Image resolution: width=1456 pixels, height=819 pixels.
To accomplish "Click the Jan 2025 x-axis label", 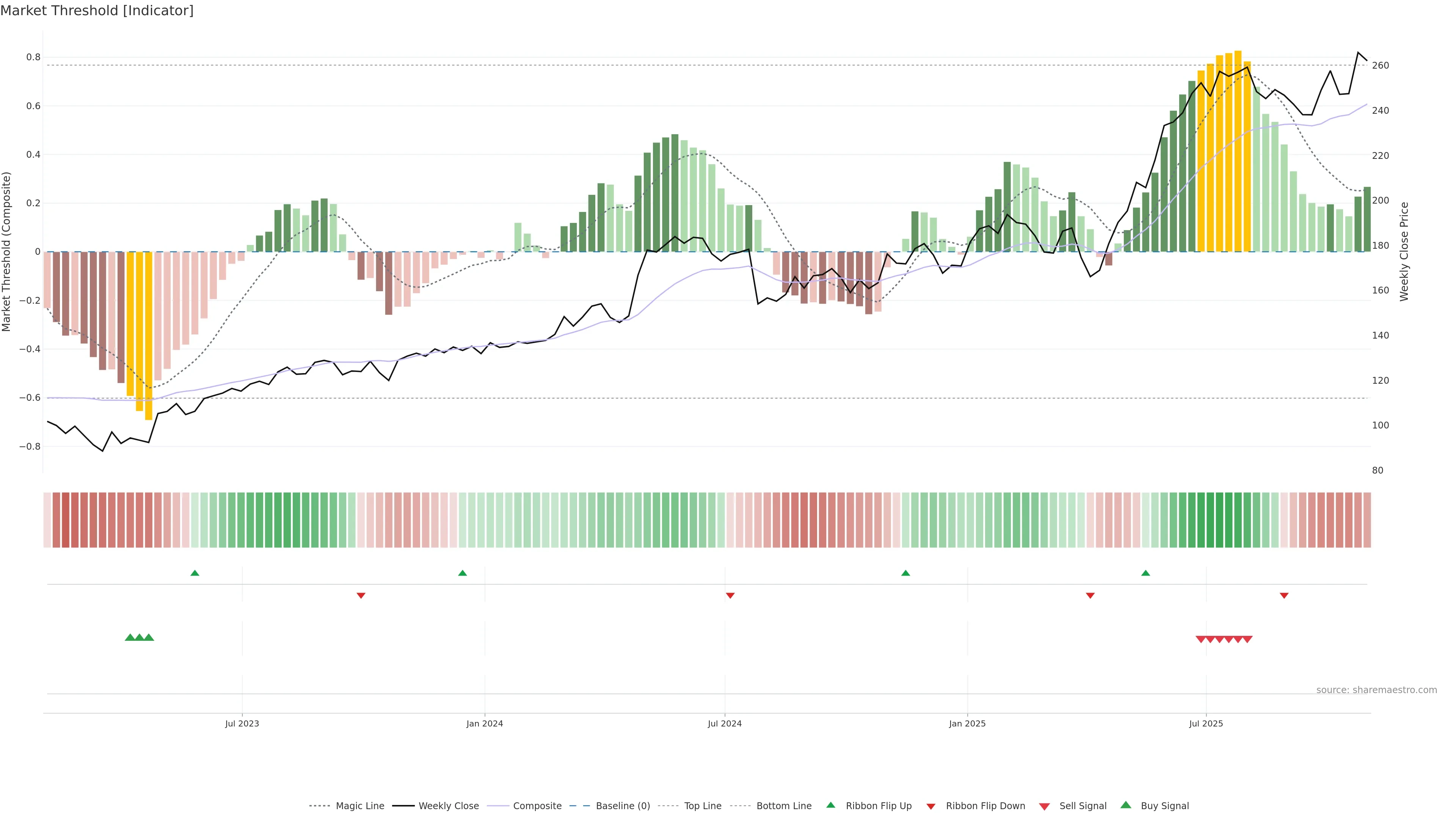I will pos(967,723).
